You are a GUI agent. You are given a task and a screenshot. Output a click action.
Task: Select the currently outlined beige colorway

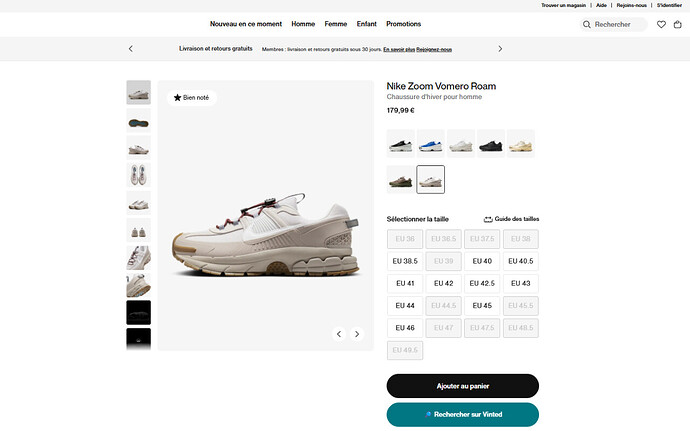[x=430, y=180]
